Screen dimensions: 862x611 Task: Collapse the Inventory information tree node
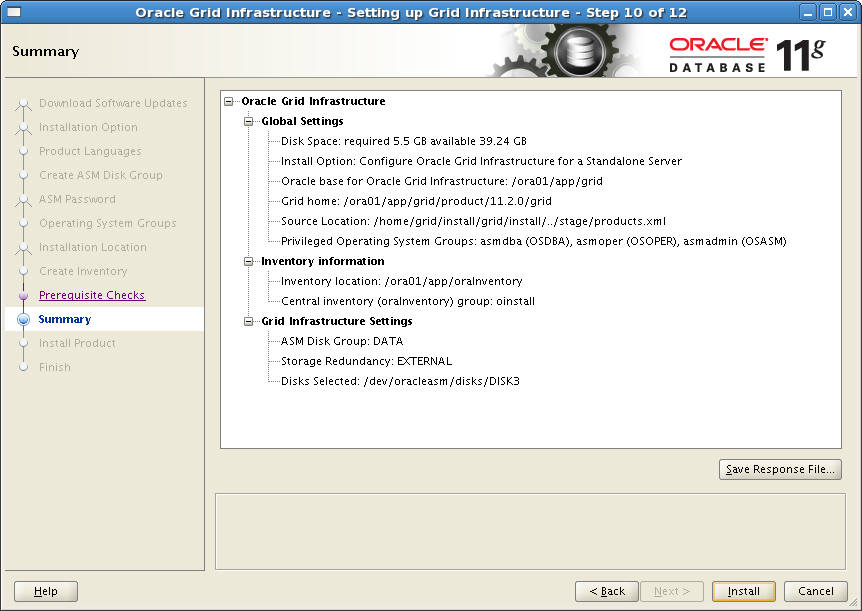pos(248,261)
